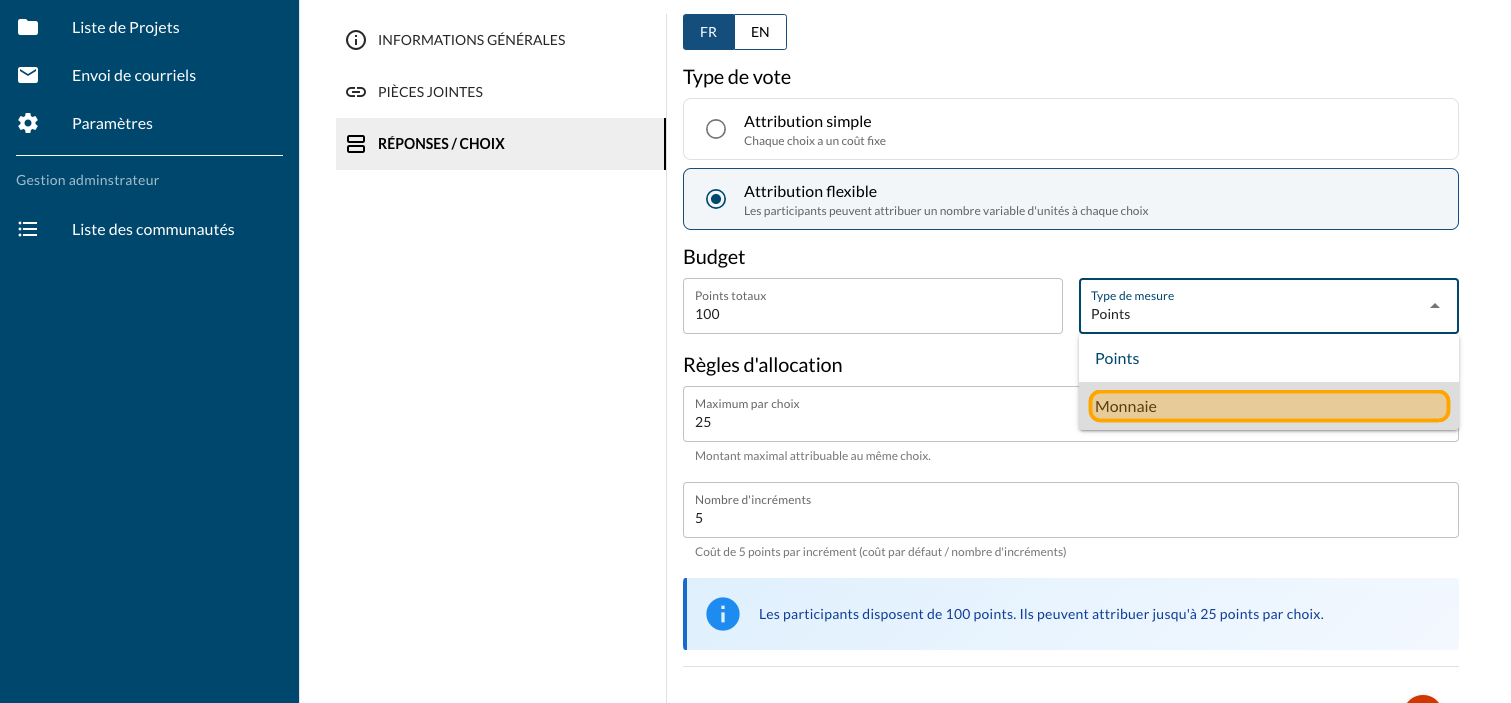The height and width of the screenshot is (703, 1511).
Task: Click the info icon next to Informations générales
Action: click(355, 40)
